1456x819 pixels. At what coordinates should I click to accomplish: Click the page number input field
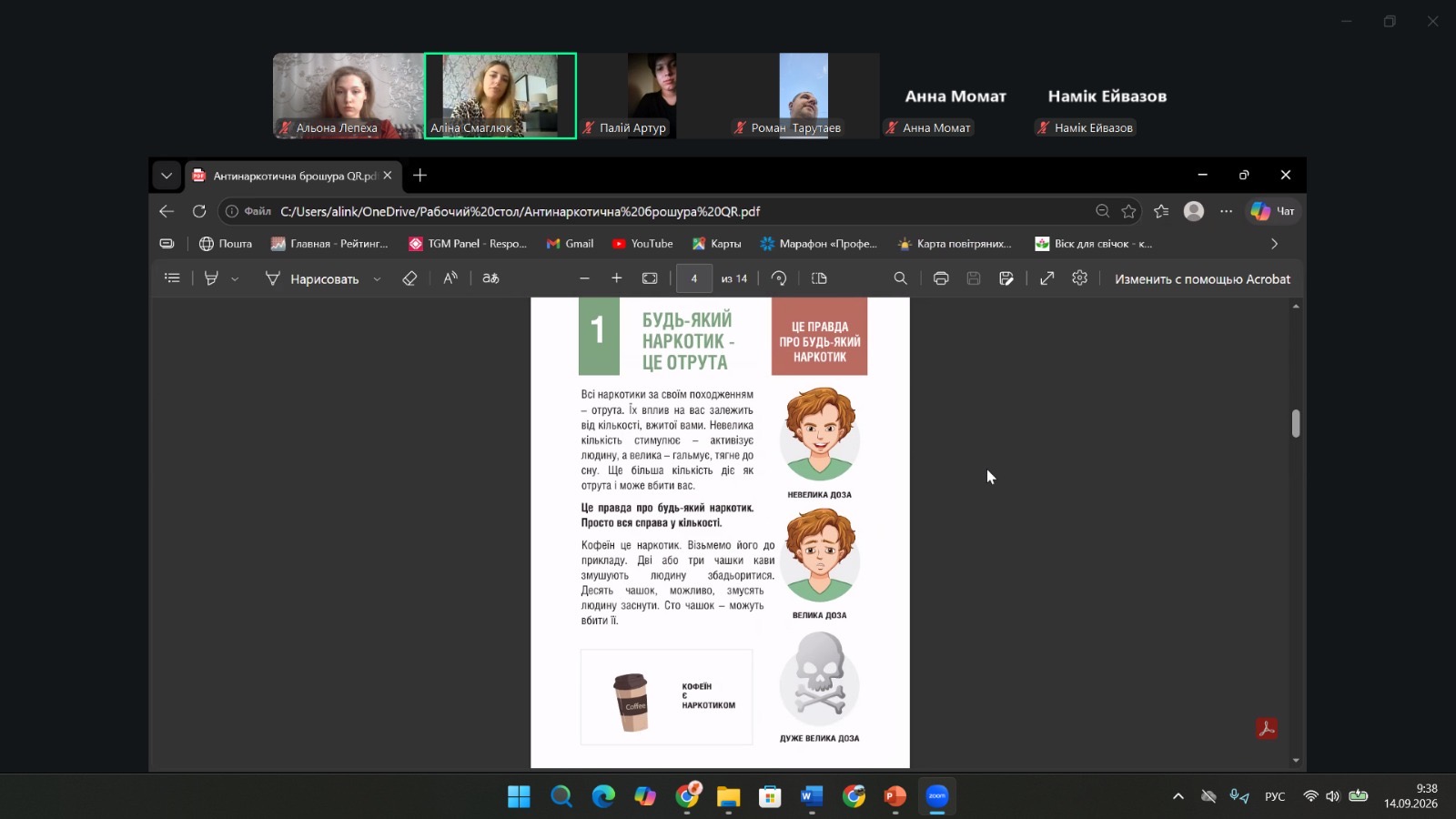694,278
